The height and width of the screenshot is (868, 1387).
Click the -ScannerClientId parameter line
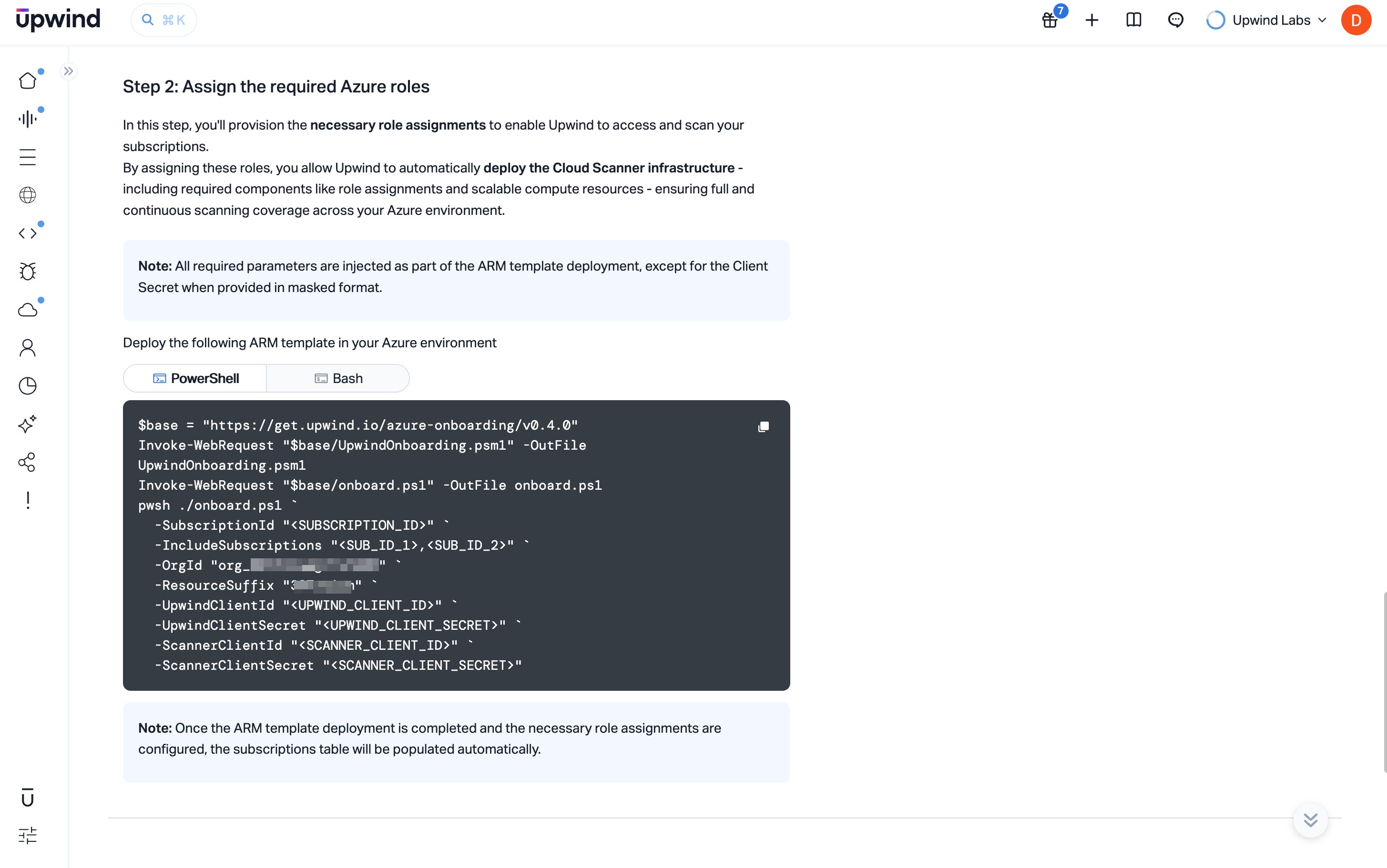[314, 646]
